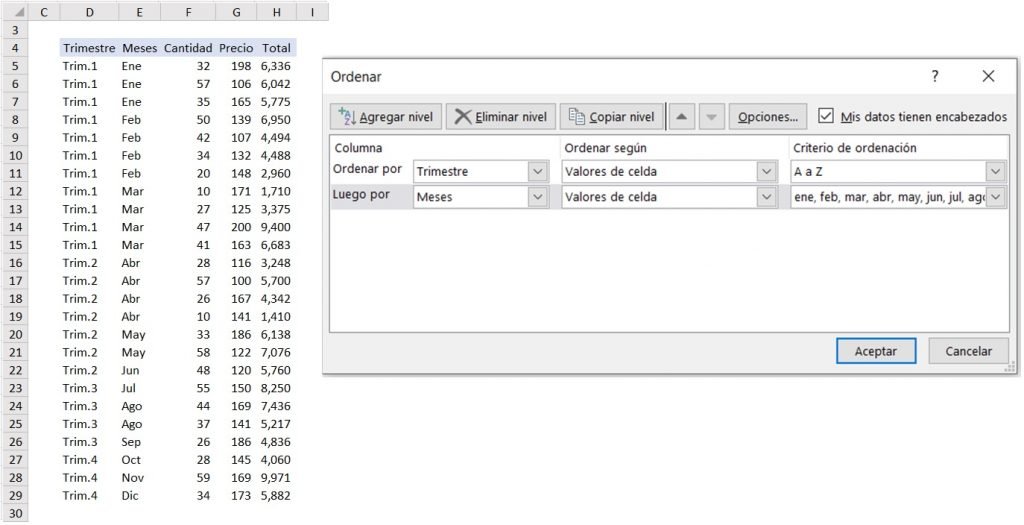Select the Jul month cell
This screenshot has height=525, width=1024.
point(140,388)
